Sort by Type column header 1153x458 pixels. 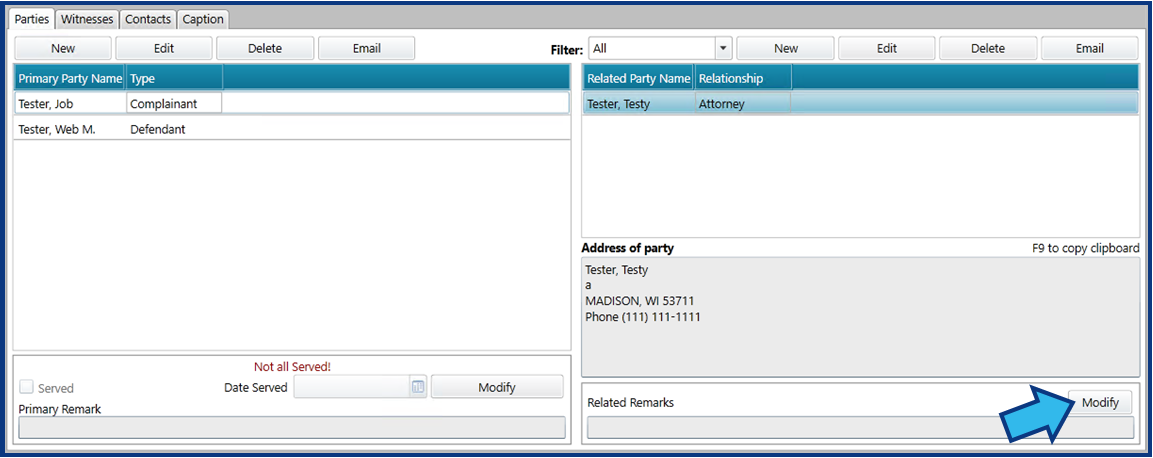click(x=174, y=78)
